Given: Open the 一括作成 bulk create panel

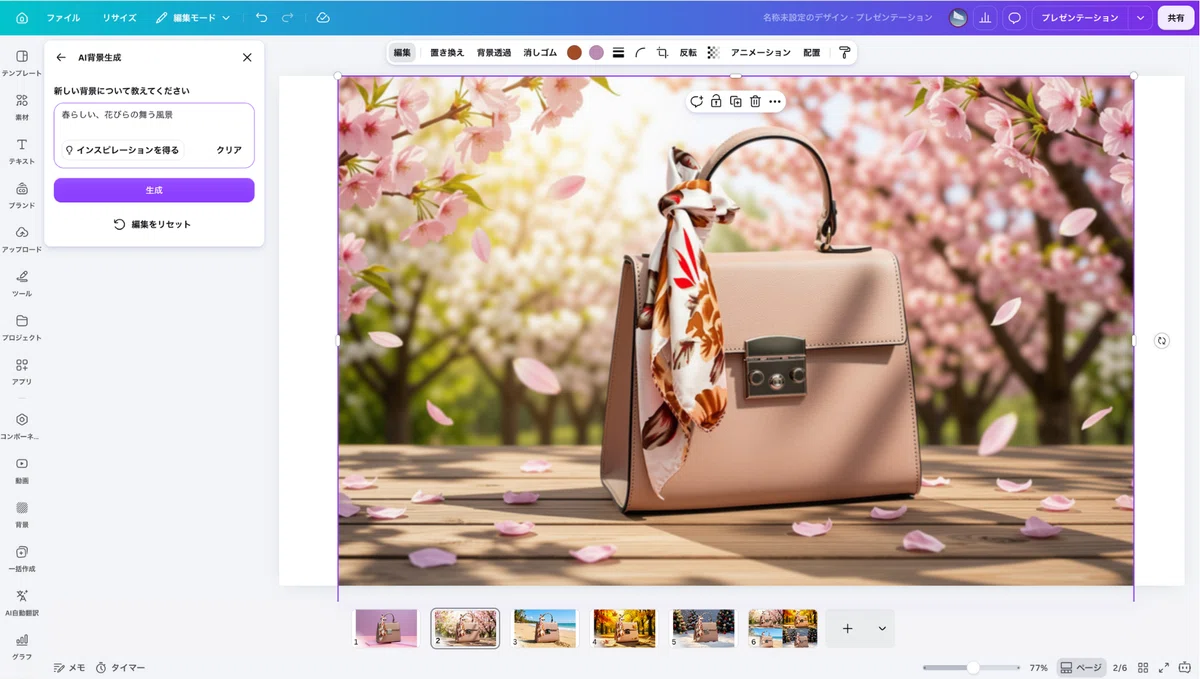Looking at the screenshot, I should tap(22, 558).
